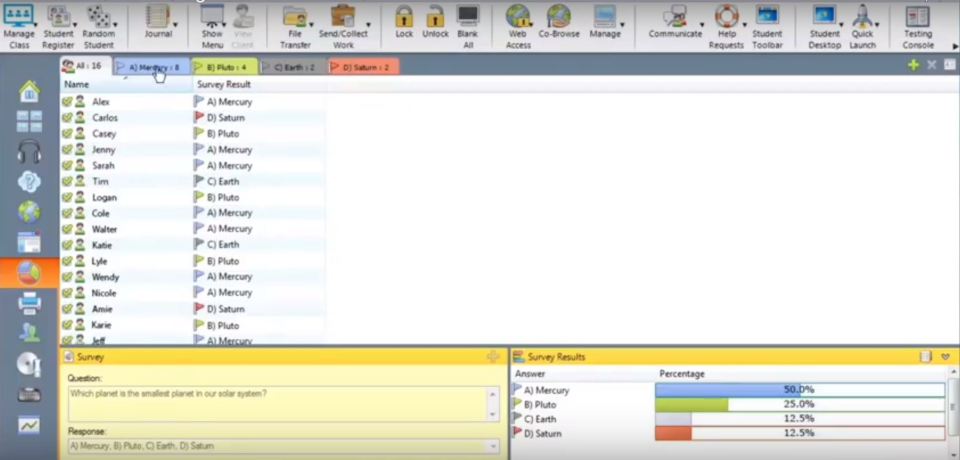This screenshot has height=460, width=960.
Task: Open the Response answers combo box
Action: click(283, 447)
